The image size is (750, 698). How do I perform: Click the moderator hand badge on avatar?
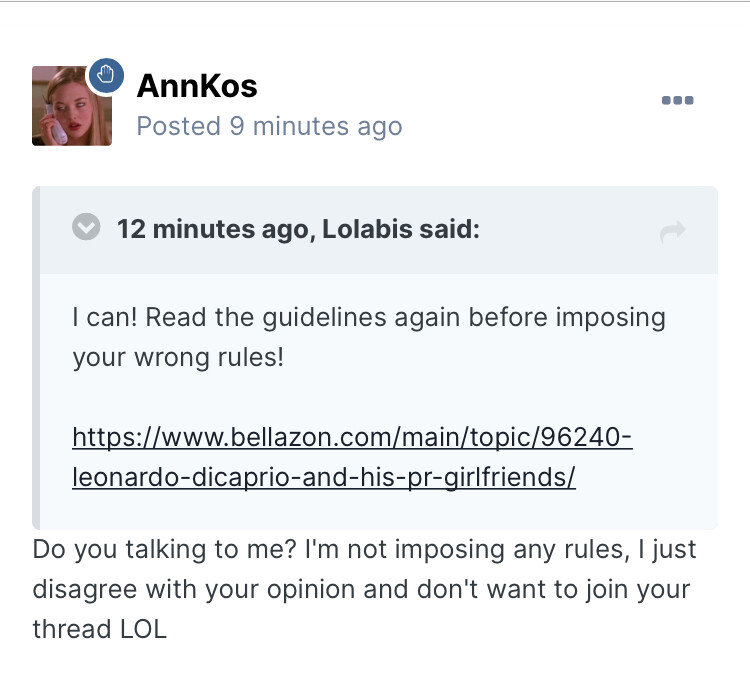105,75
